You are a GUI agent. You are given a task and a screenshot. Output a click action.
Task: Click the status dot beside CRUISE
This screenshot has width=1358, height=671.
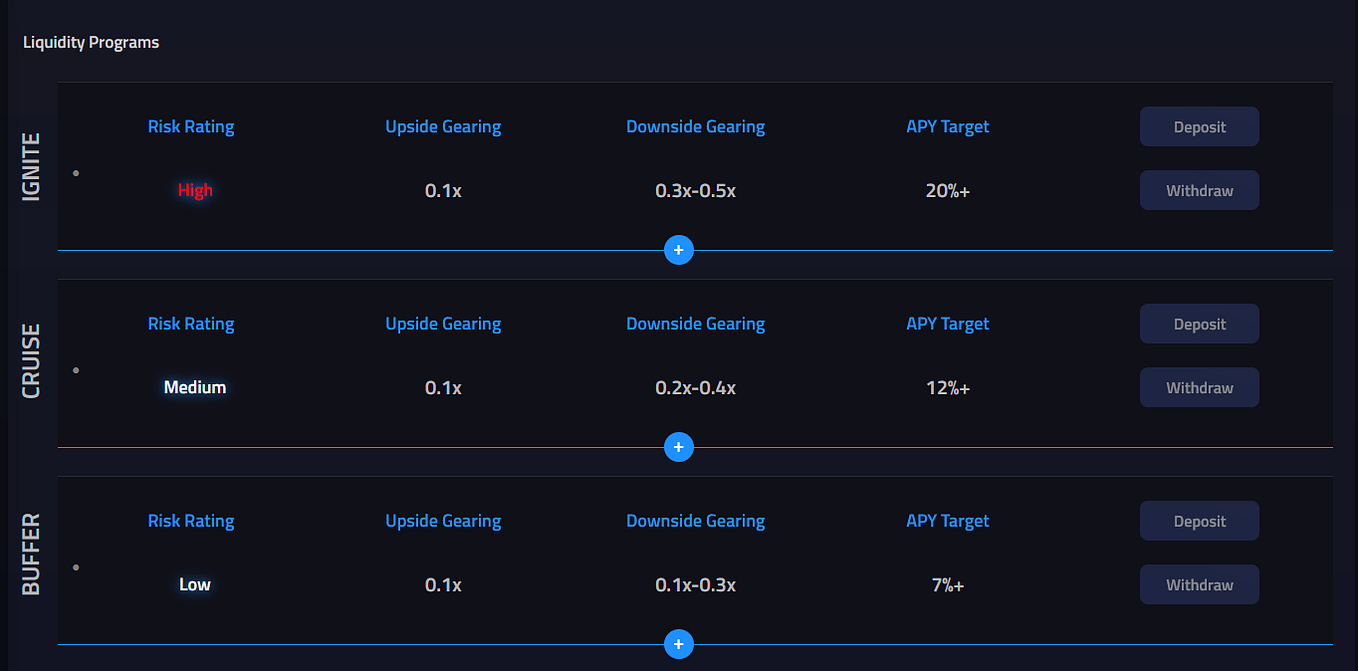click(76, 369)
